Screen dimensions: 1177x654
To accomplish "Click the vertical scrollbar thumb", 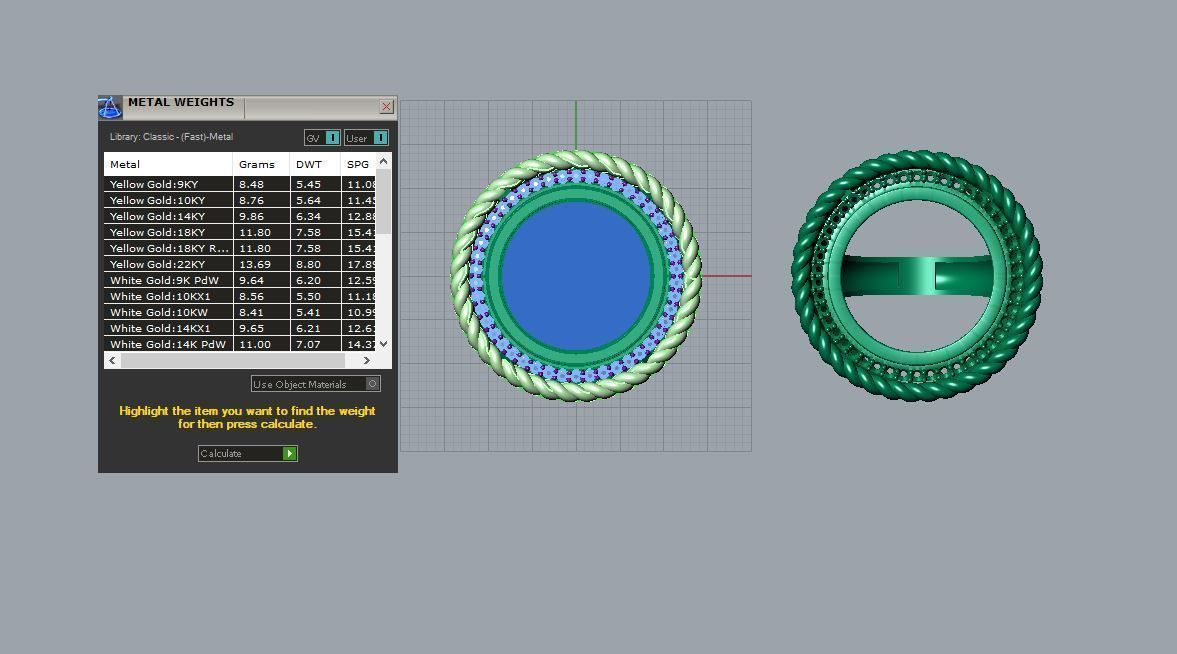I will (384, 201).
